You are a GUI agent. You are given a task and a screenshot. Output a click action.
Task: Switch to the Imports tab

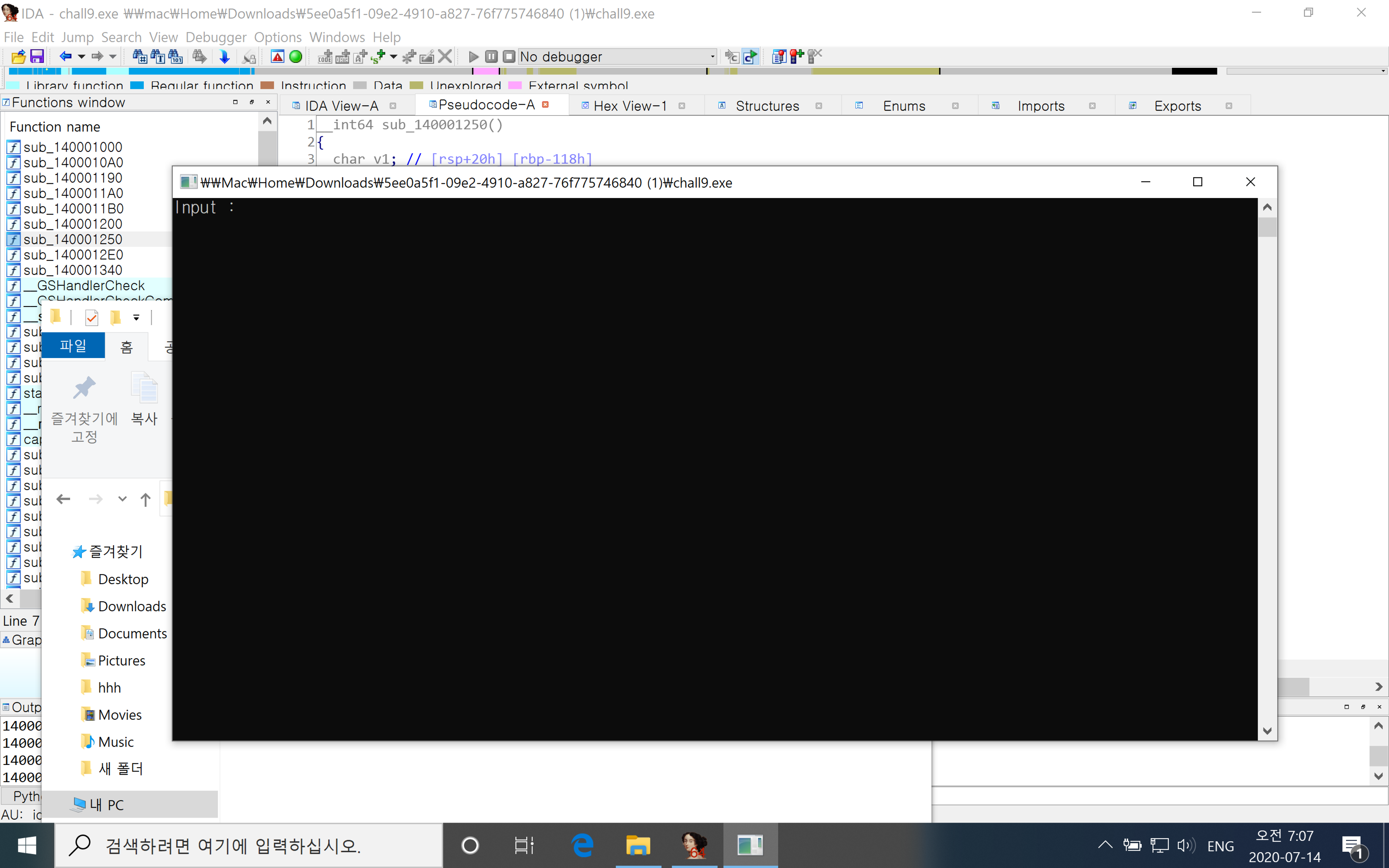click(1040, 106)
